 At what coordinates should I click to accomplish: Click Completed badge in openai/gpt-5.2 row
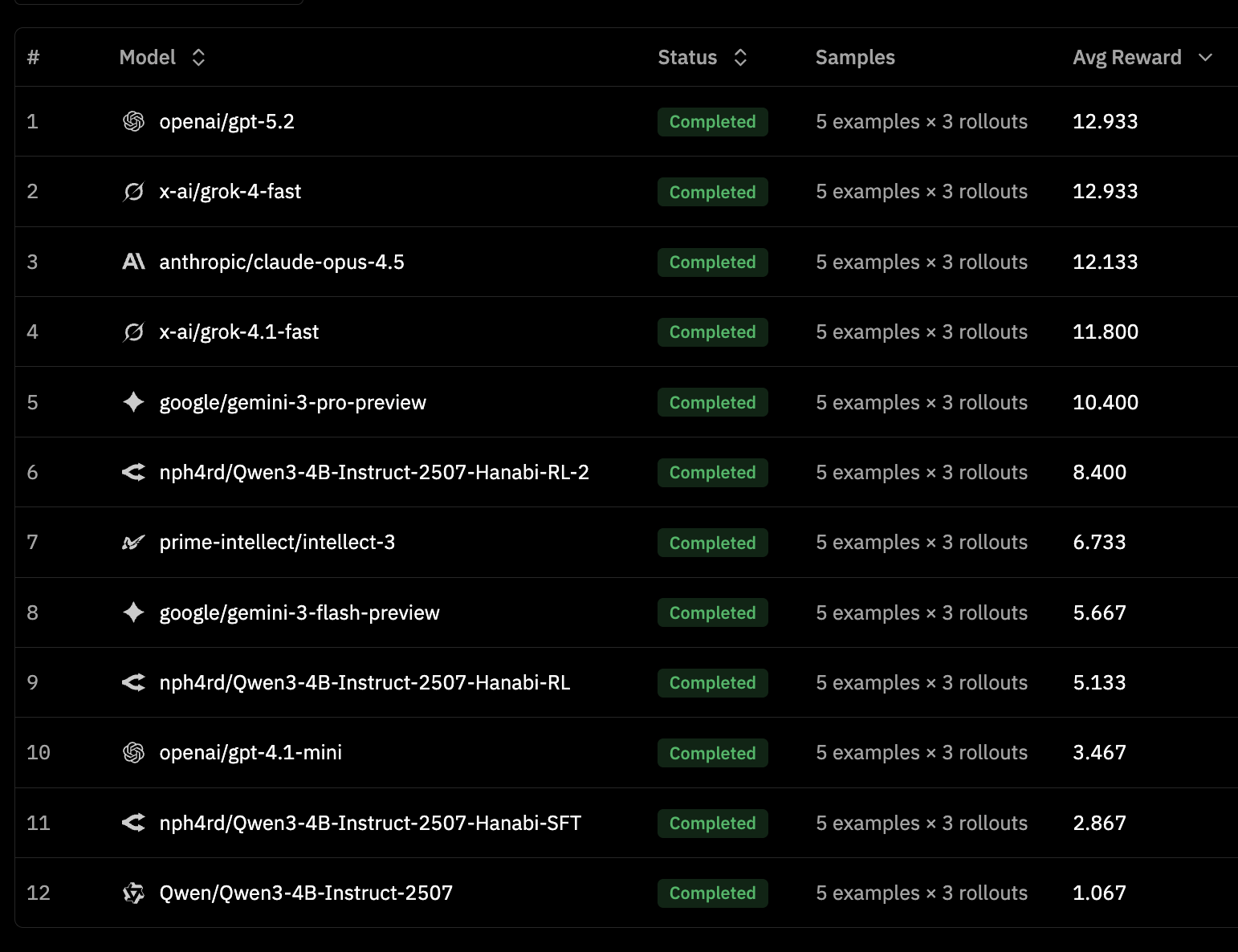point(713,121)
